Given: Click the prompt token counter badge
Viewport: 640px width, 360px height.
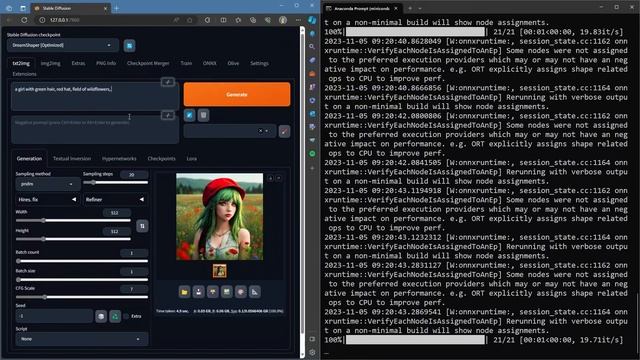Looking at the screenshot, I should coord(168,82).
